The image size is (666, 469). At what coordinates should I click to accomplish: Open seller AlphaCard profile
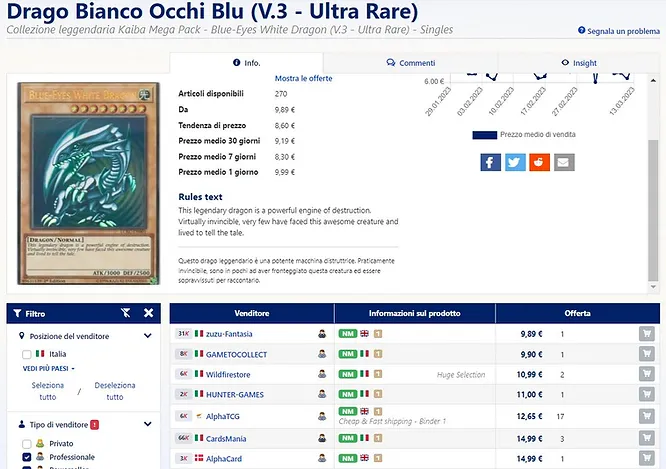pos(224,459)
